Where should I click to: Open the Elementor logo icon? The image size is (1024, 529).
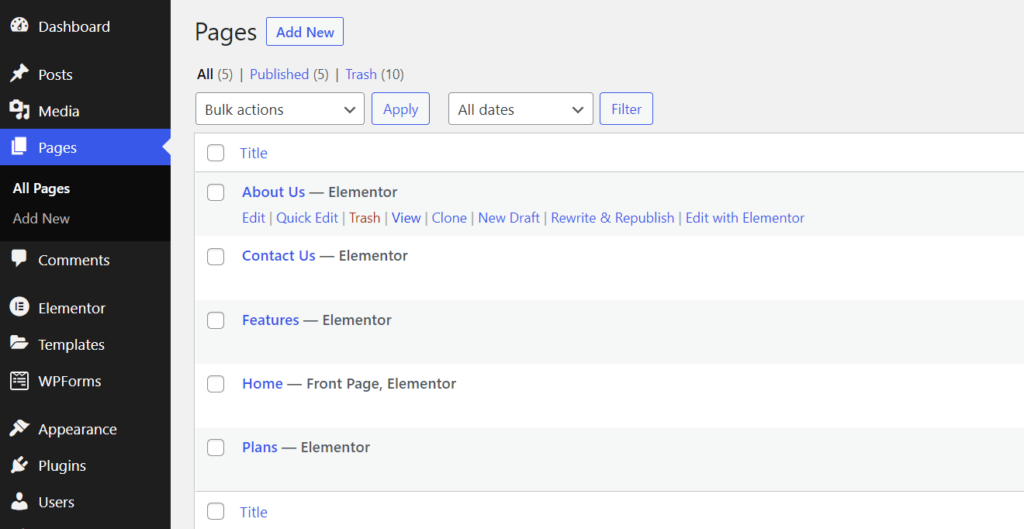(20, 307)
